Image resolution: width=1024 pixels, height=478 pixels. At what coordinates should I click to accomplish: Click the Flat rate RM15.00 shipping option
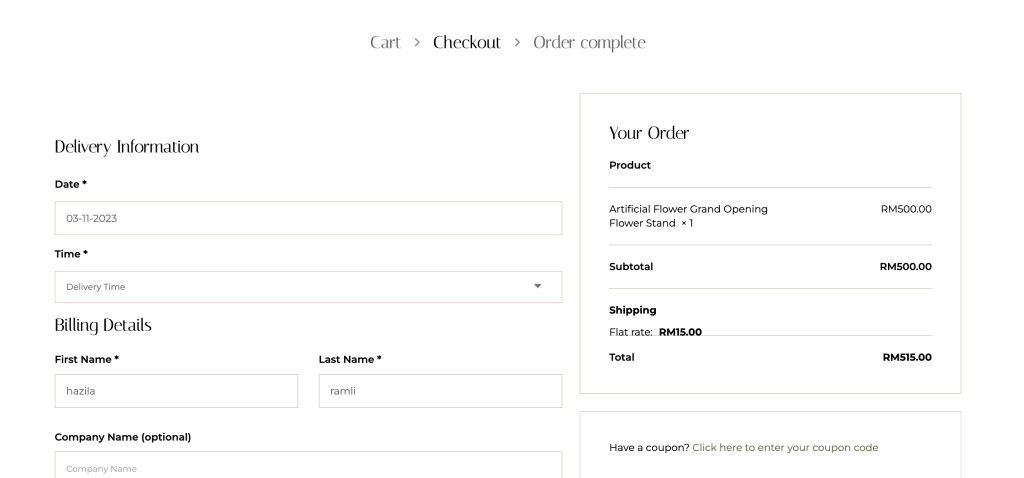coord(655,332)
